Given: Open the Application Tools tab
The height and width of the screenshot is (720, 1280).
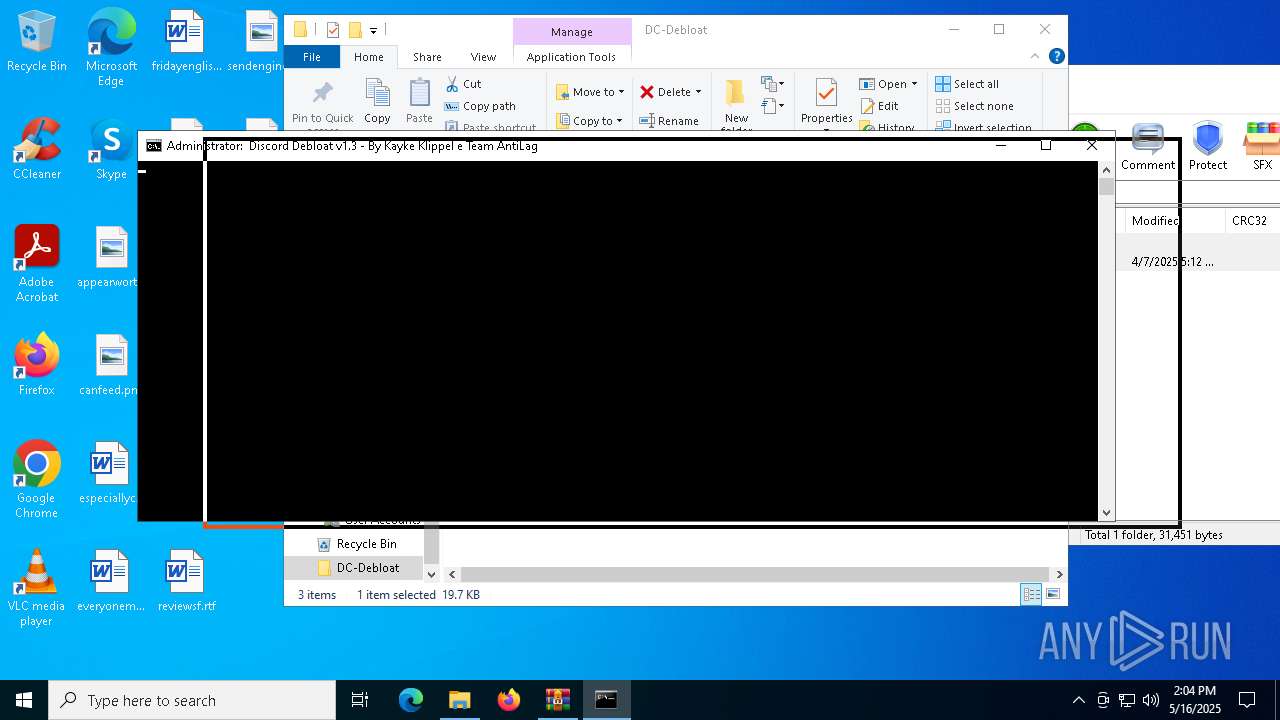Looking at the screenshot, I should (x=571, y=57).
